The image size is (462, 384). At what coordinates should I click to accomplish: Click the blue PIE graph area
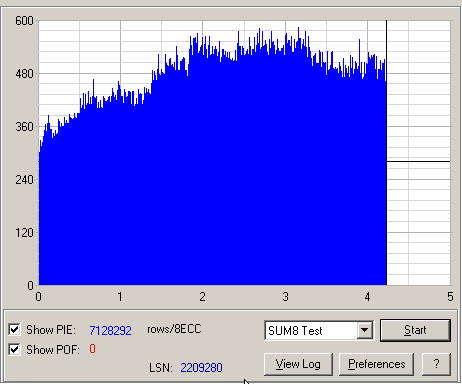coord(213,187)
